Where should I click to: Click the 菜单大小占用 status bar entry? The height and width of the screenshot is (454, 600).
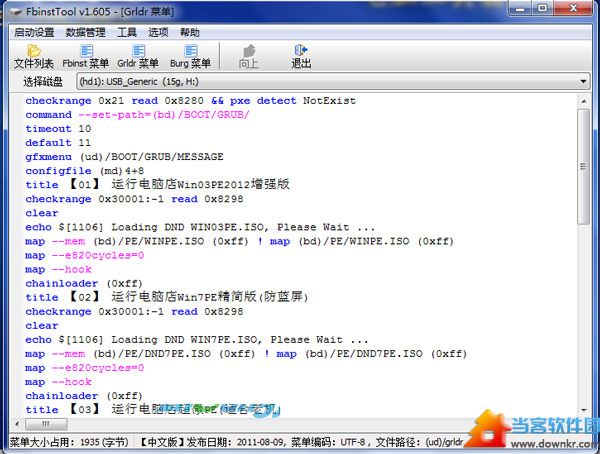point(69,443)
